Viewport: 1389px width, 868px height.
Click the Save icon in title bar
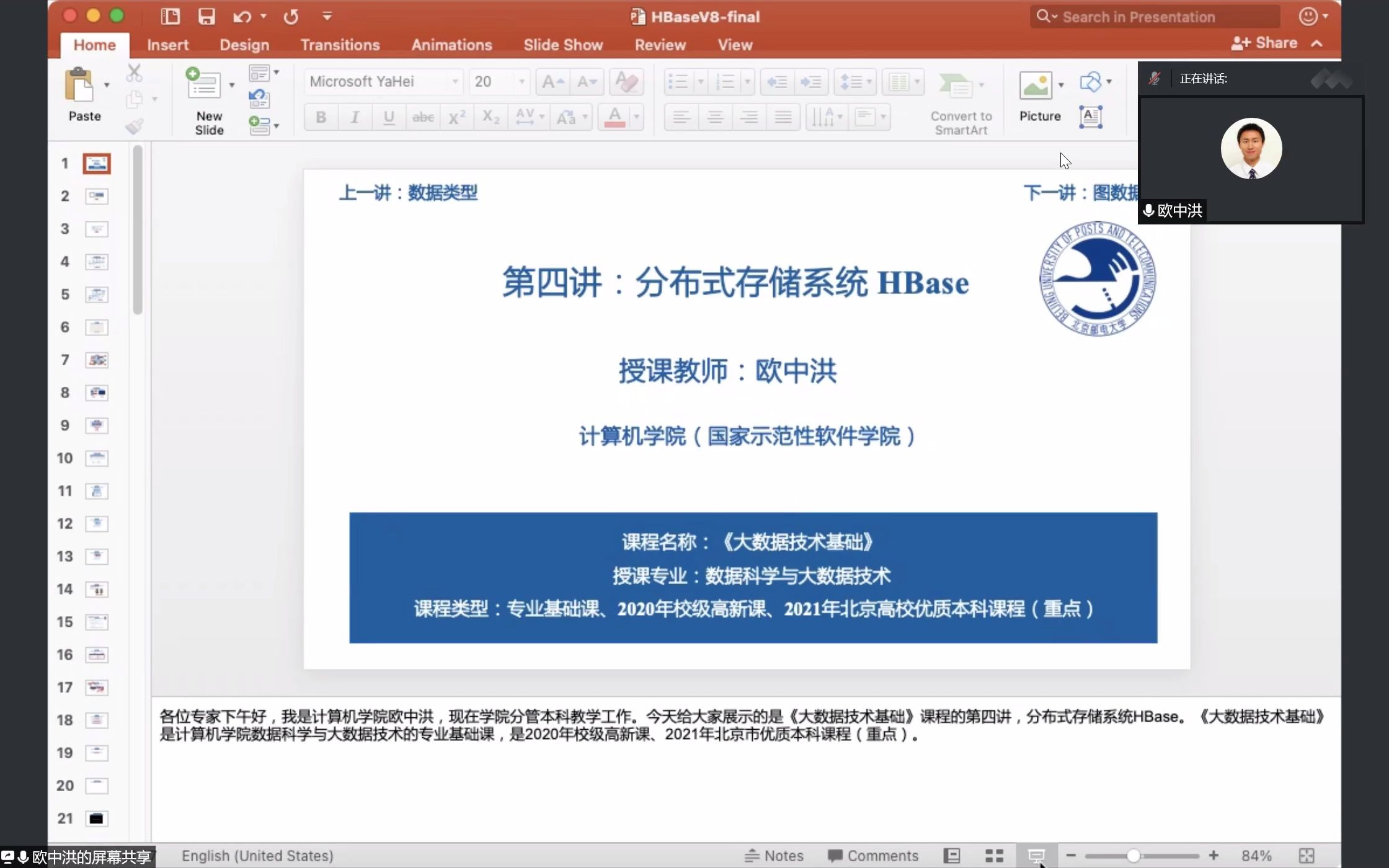[x=206, y=17]
